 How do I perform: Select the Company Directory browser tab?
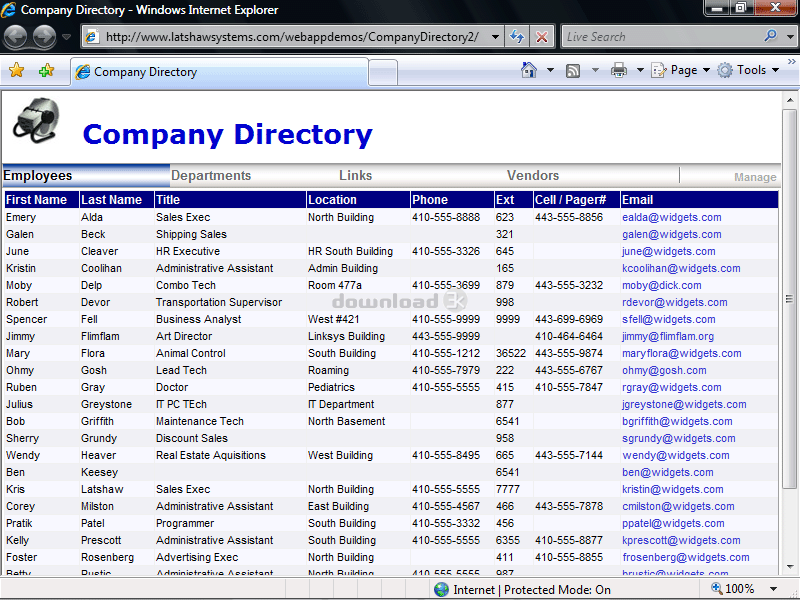point(219,72)
